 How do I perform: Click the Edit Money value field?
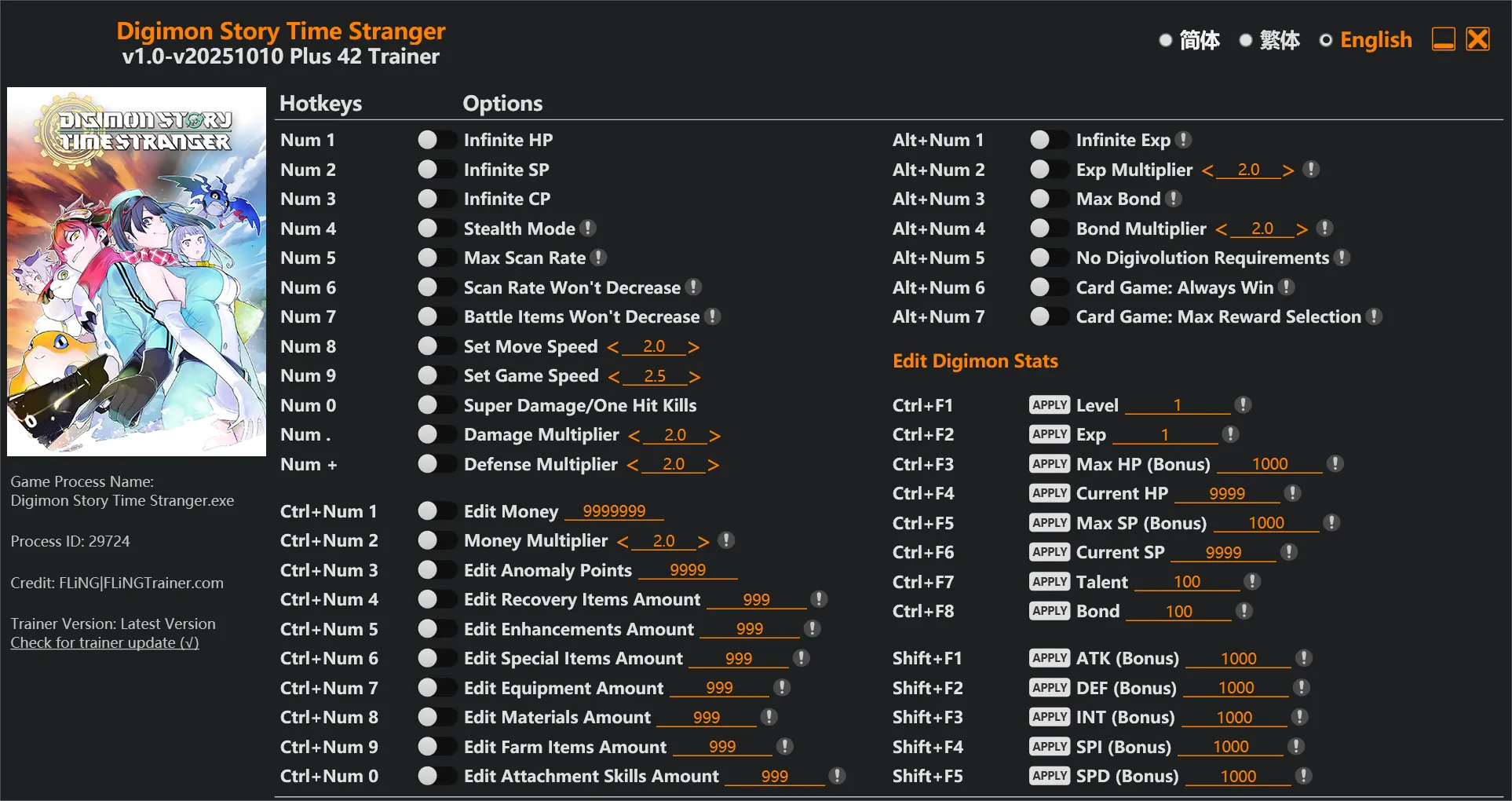click(614, 511)
